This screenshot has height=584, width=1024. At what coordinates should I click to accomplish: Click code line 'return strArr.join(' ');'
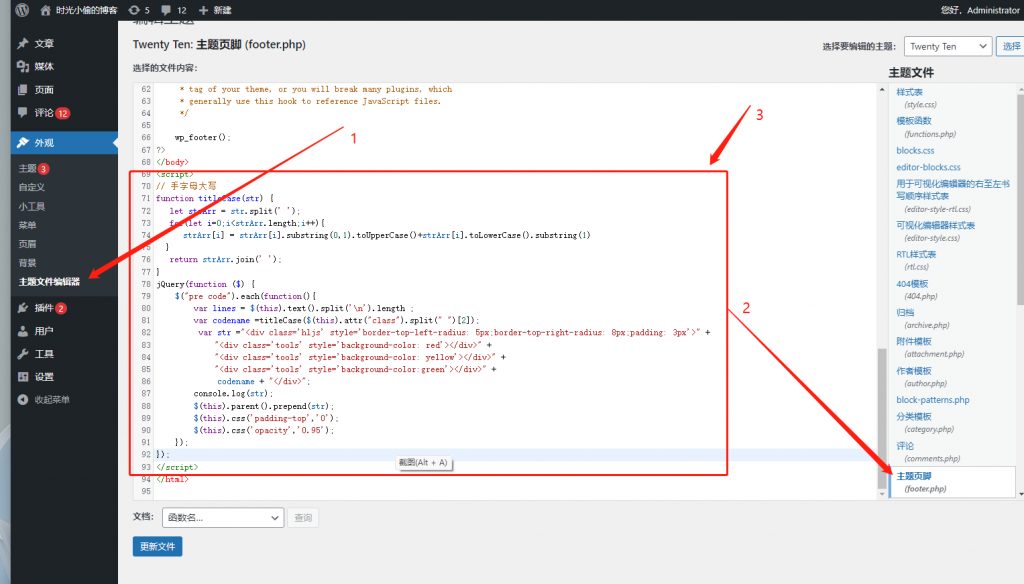225,259
